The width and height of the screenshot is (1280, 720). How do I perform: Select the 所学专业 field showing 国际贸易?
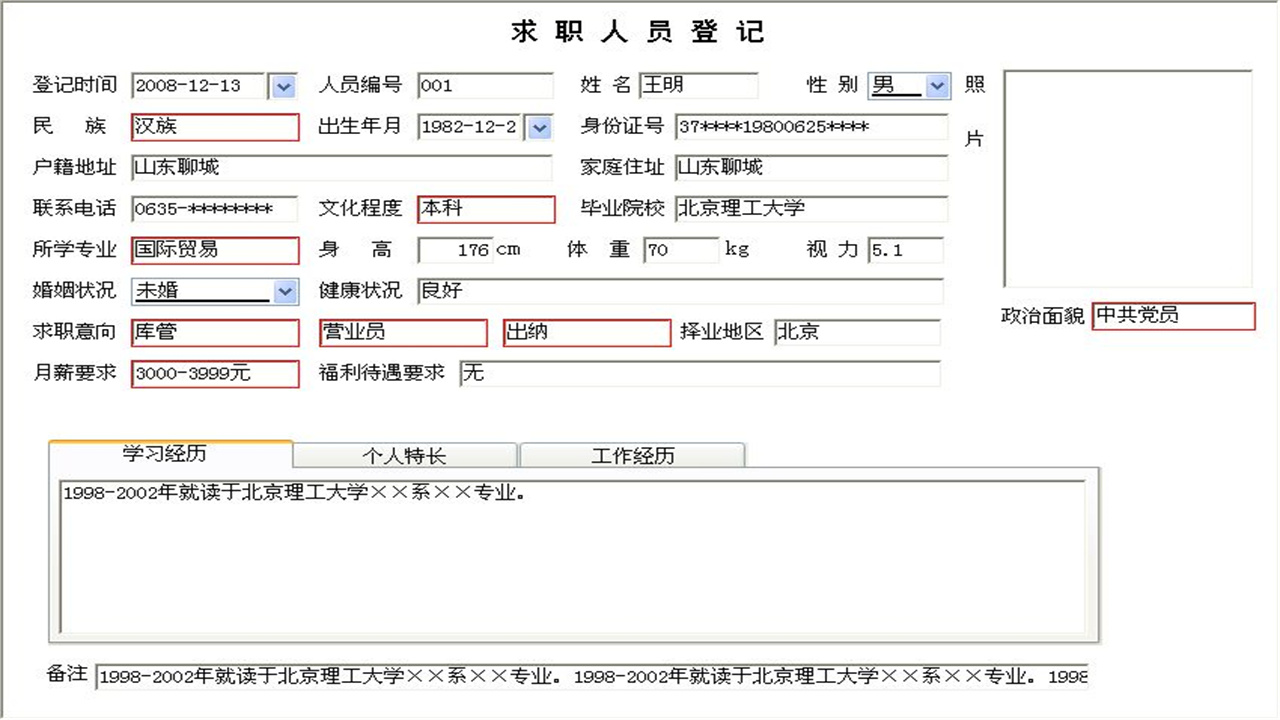click(x=213, y=250)
